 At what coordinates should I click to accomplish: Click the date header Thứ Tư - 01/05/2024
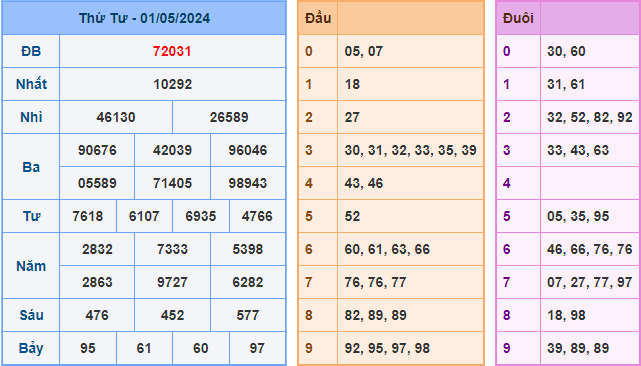tap(144, 18)
